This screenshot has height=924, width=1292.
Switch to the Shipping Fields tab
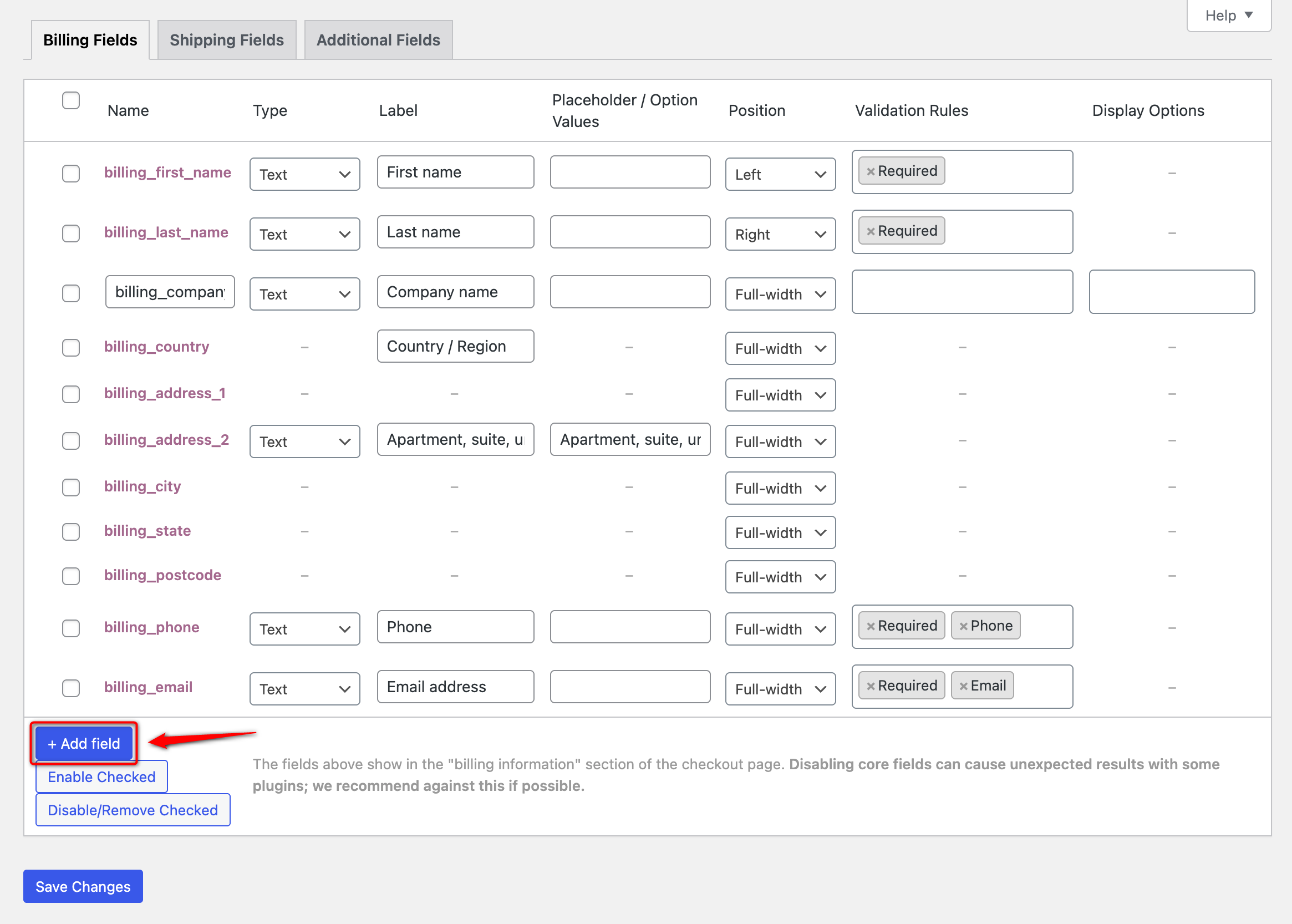point(226,39)
